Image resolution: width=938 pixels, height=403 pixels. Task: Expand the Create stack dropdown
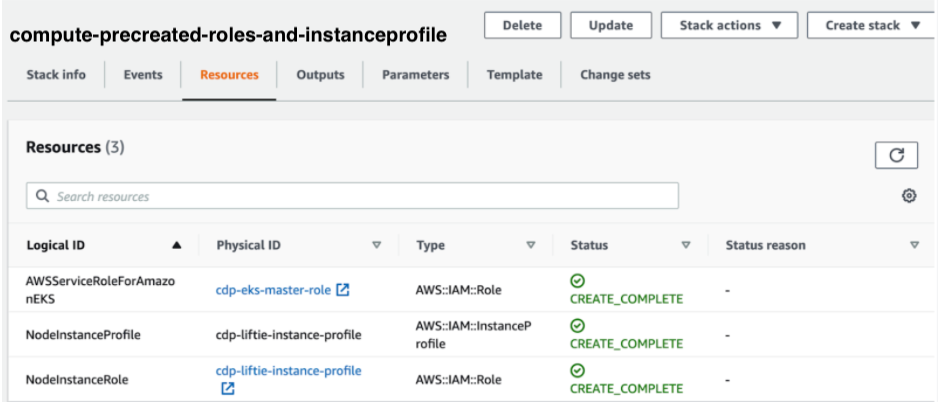coord(872,25)
